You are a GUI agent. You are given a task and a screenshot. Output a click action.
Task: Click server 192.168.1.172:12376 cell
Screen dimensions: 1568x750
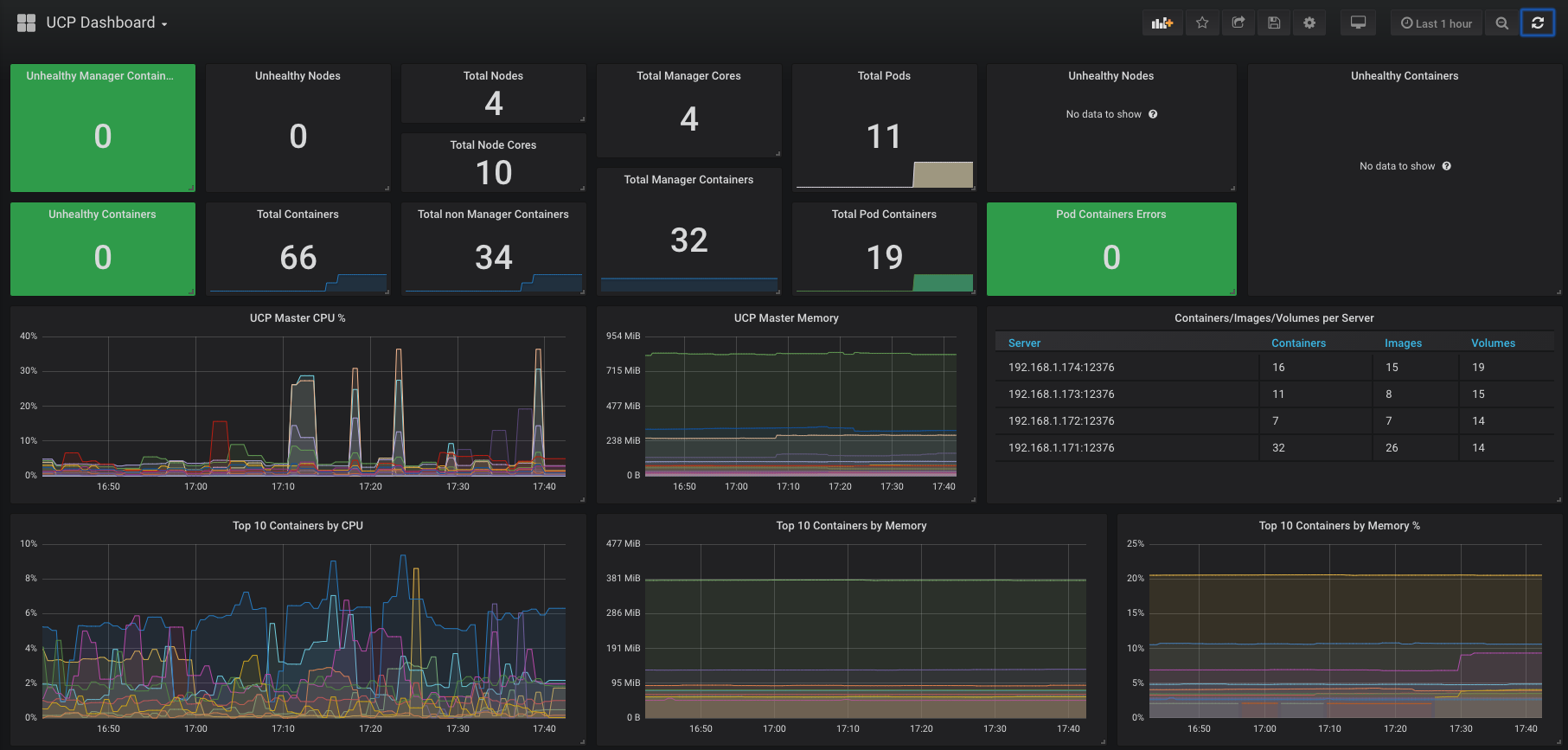click(x=1061, y=421)
